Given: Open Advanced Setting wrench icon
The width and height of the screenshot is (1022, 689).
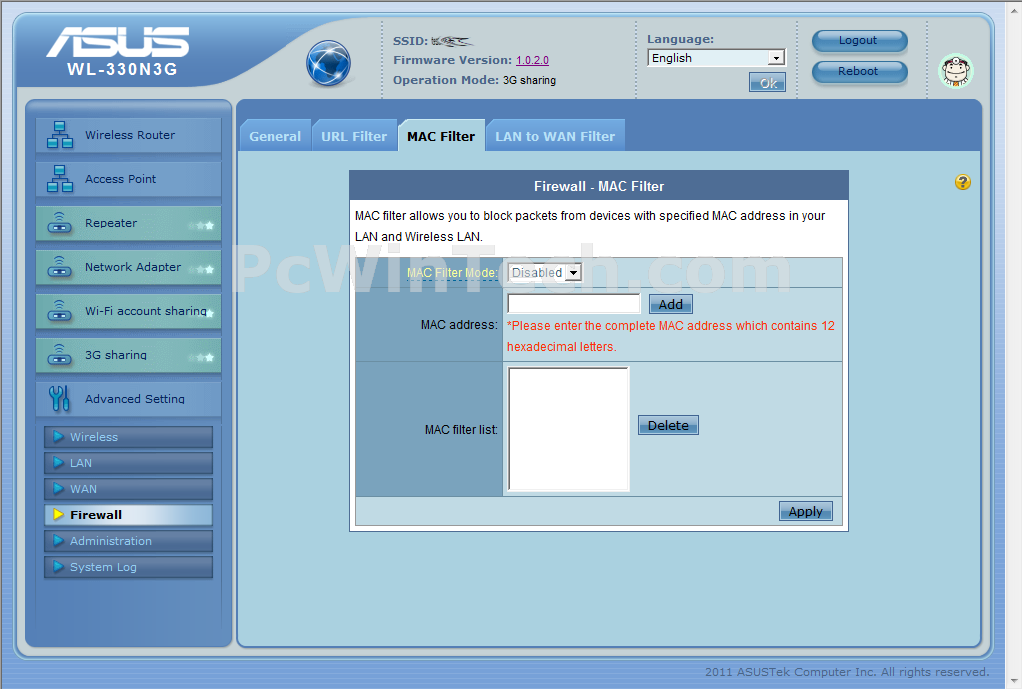Looking at the screenshot, I should [60, 399].
